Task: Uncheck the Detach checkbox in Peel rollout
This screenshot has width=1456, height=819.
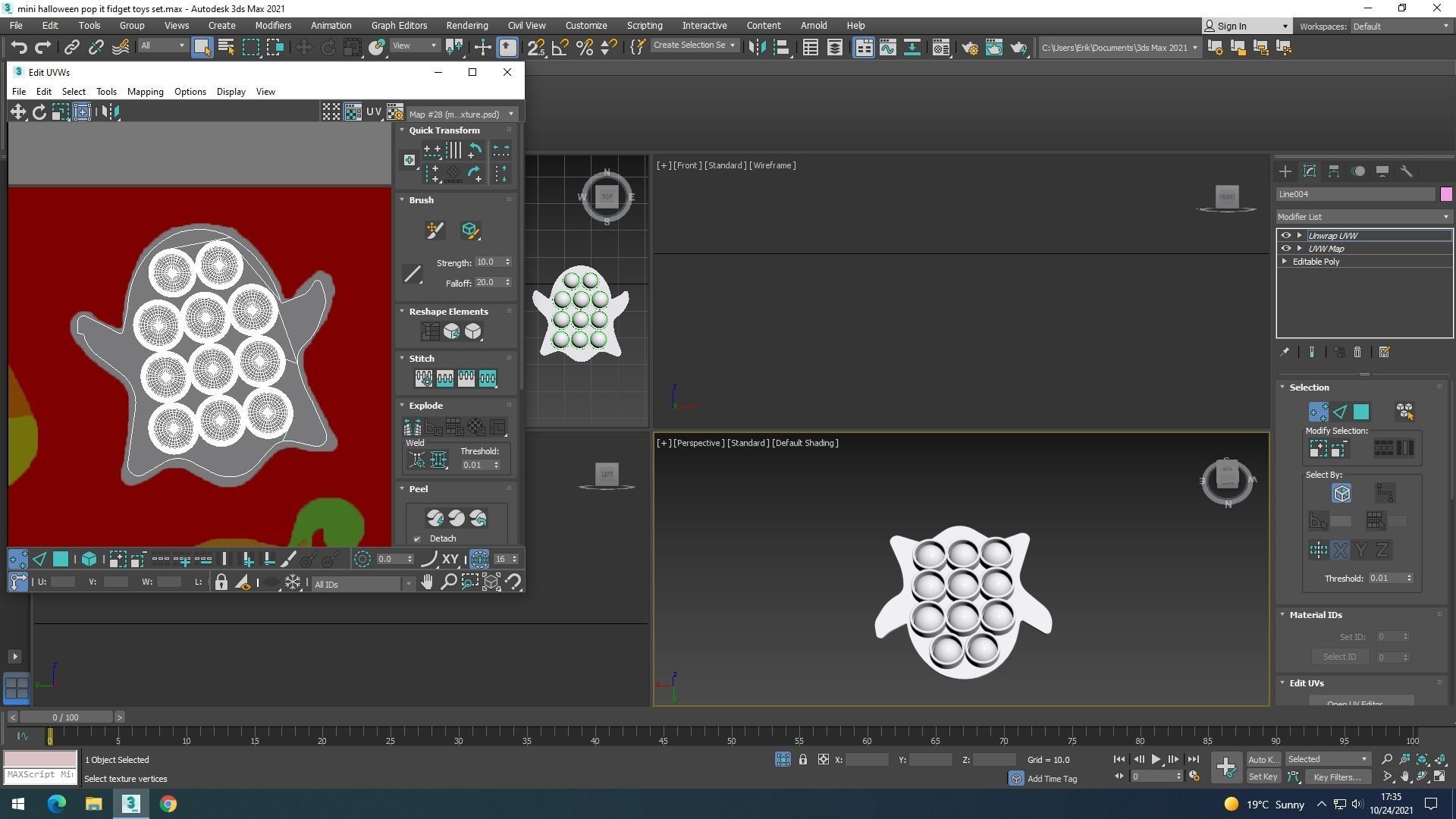Action: (417, 539)
